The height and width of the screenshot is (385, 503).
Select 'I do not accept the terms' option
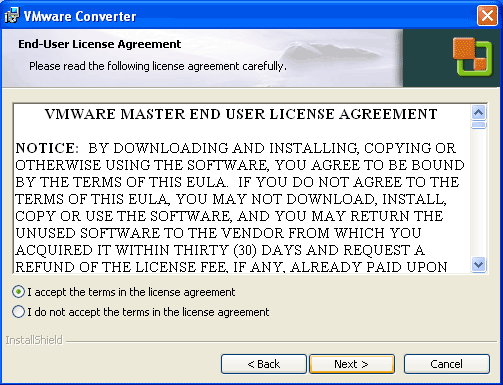18,312
